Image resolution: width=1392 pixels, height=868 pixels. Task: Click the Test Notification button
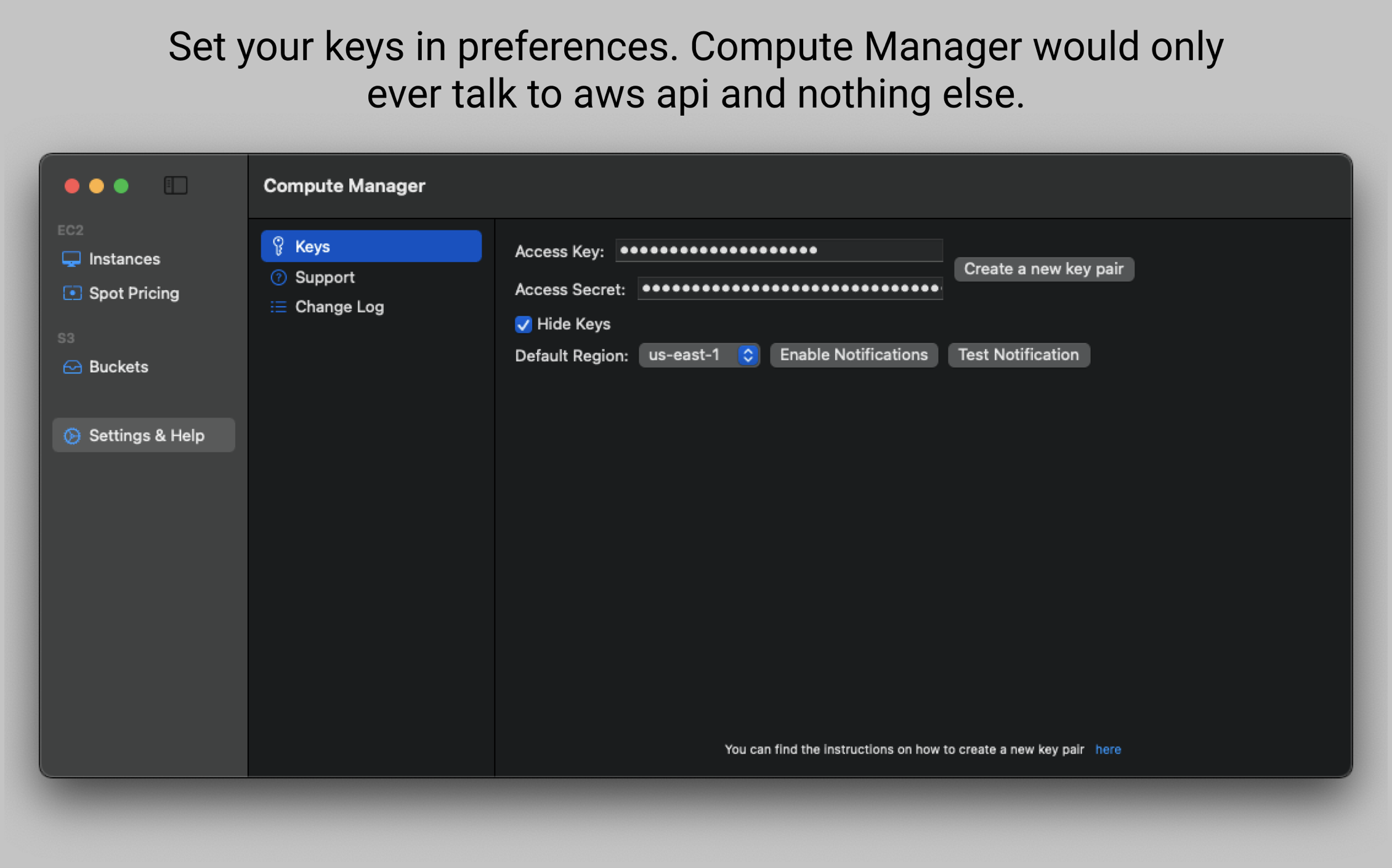pos(1018,355)
